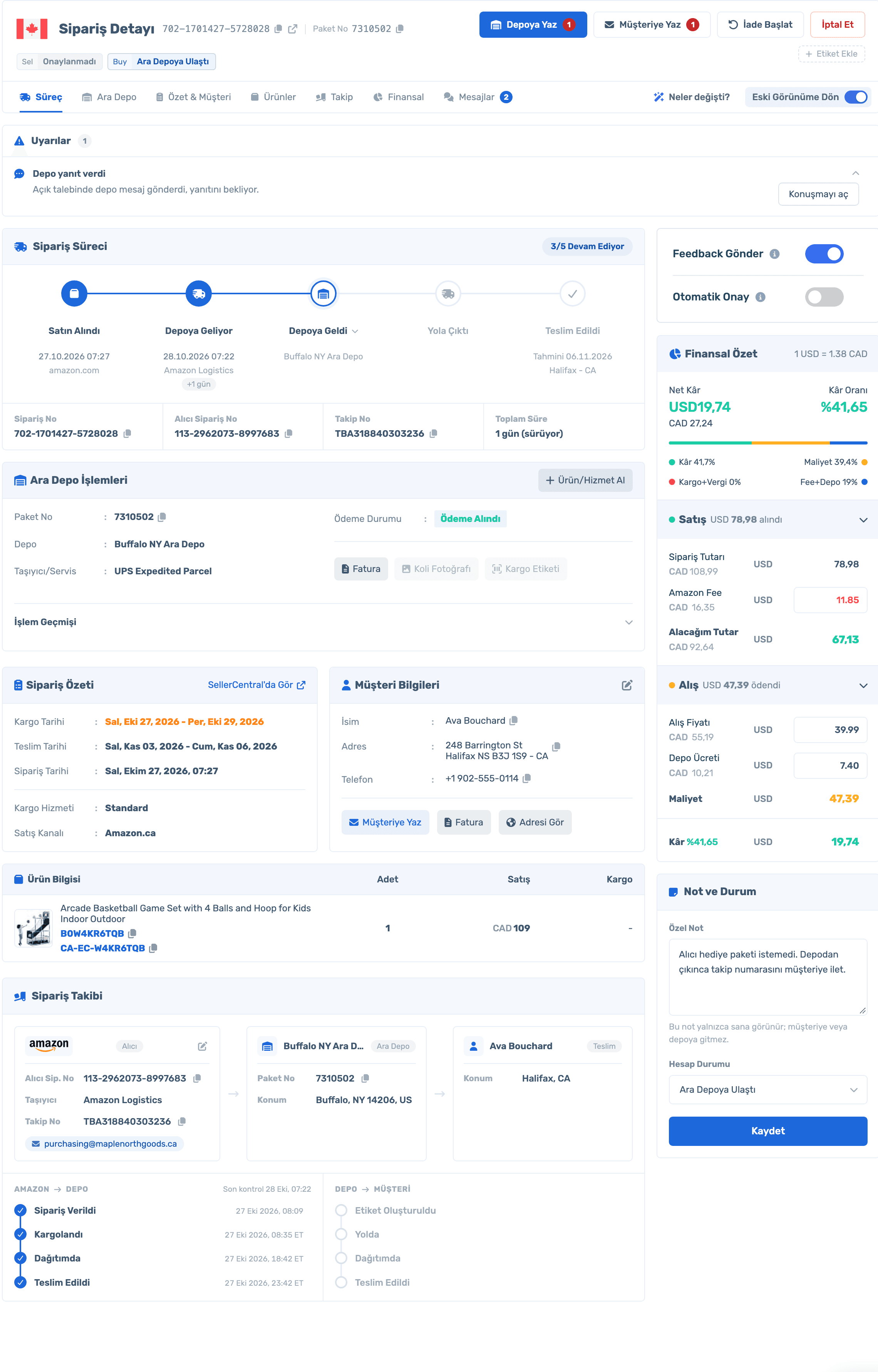
Task: Collapse the Alış USD 47,39 section
Action: (x=863, y=686)
